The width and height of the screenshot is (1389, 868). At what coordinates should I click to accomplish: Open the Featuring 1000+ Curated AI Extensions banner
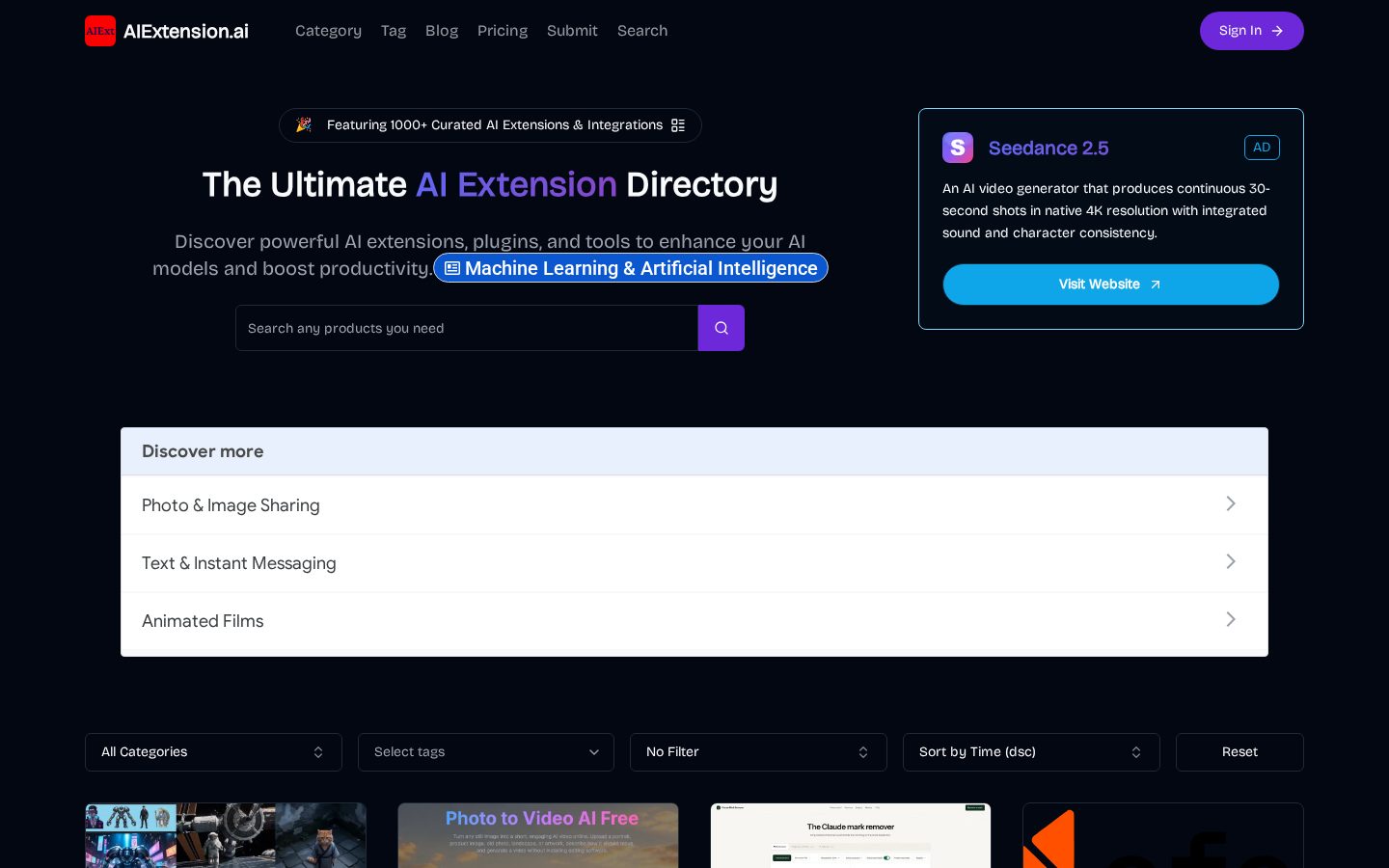[490, 125]
